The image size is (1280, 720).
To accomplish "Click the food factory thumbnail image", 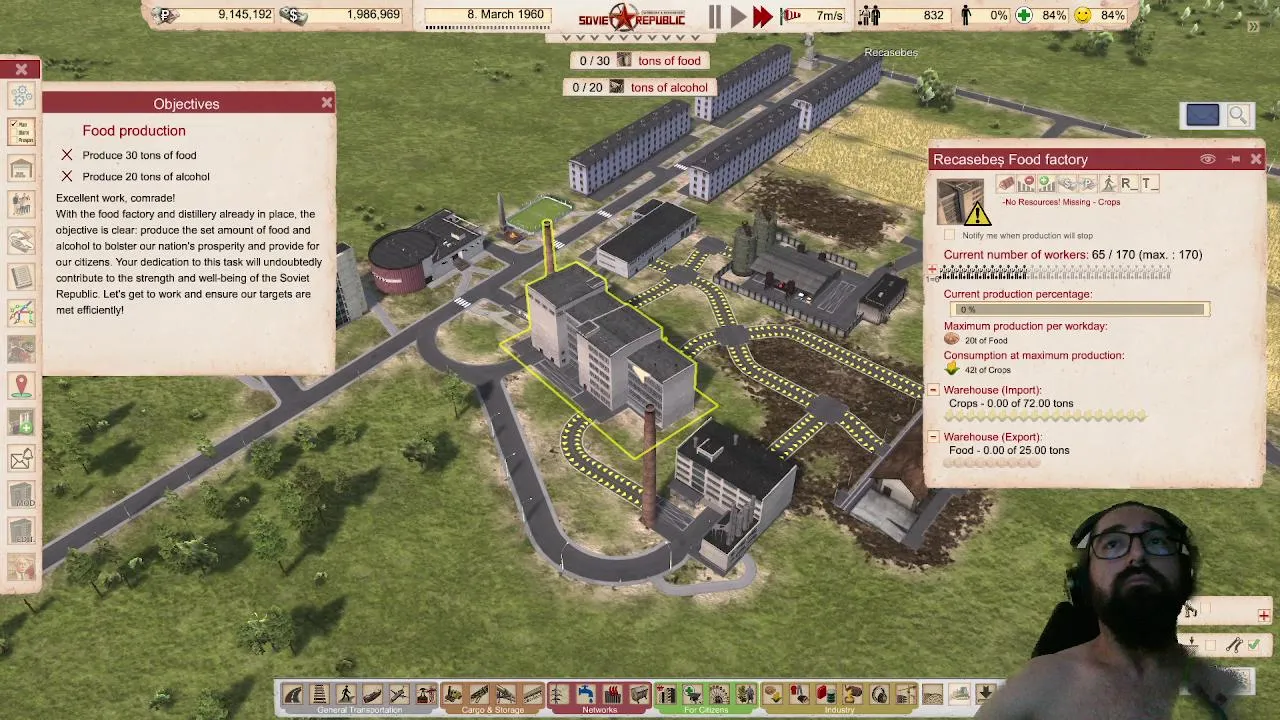I will coord(960,201).
